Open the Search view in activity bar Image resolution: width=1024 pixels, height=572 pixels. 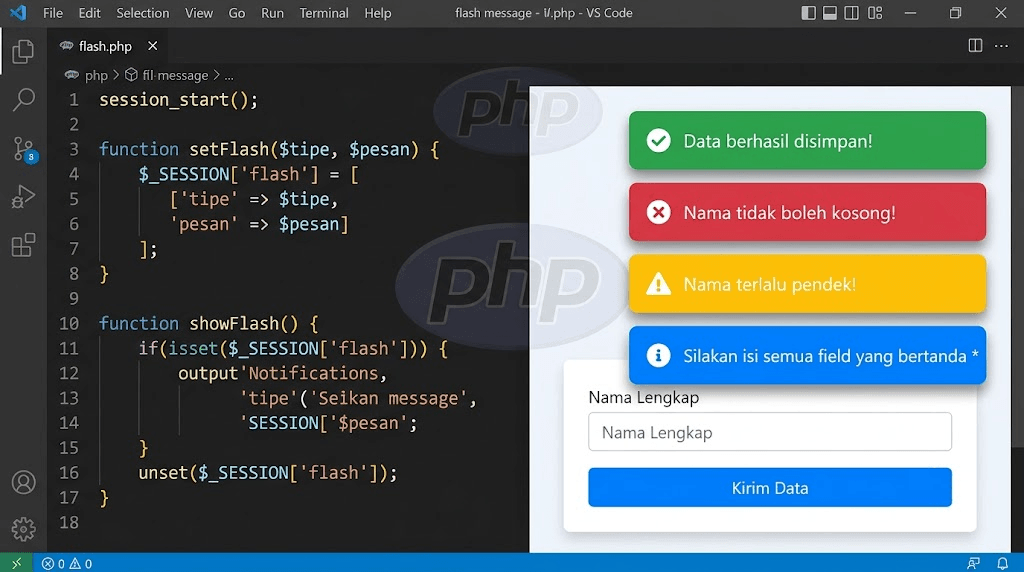coord(24,100)
